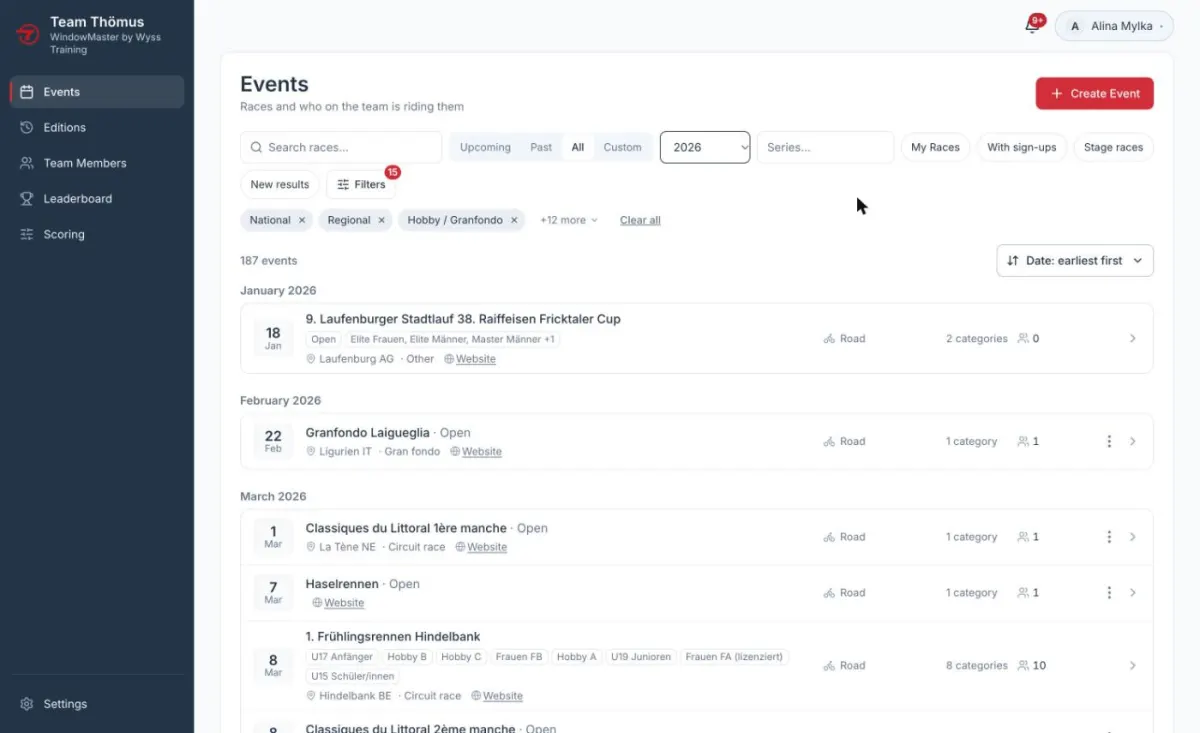Viewport: 1200px width, 733px height.
Task: Toggle the With sign-ups filter
Action: pos(1022,147)
